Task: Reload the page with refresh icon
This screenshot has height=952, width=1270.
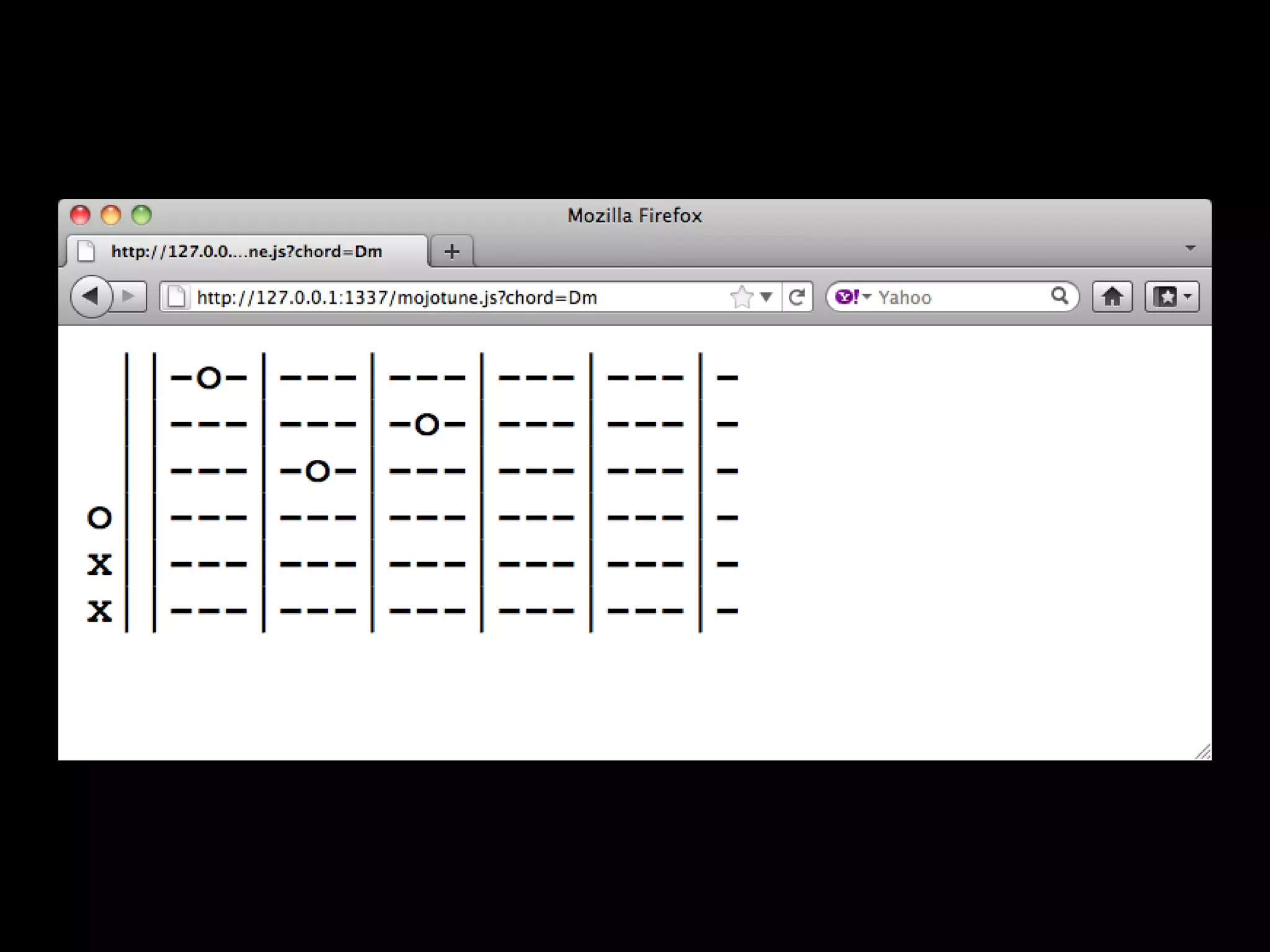Action: [x=797, y=297]
